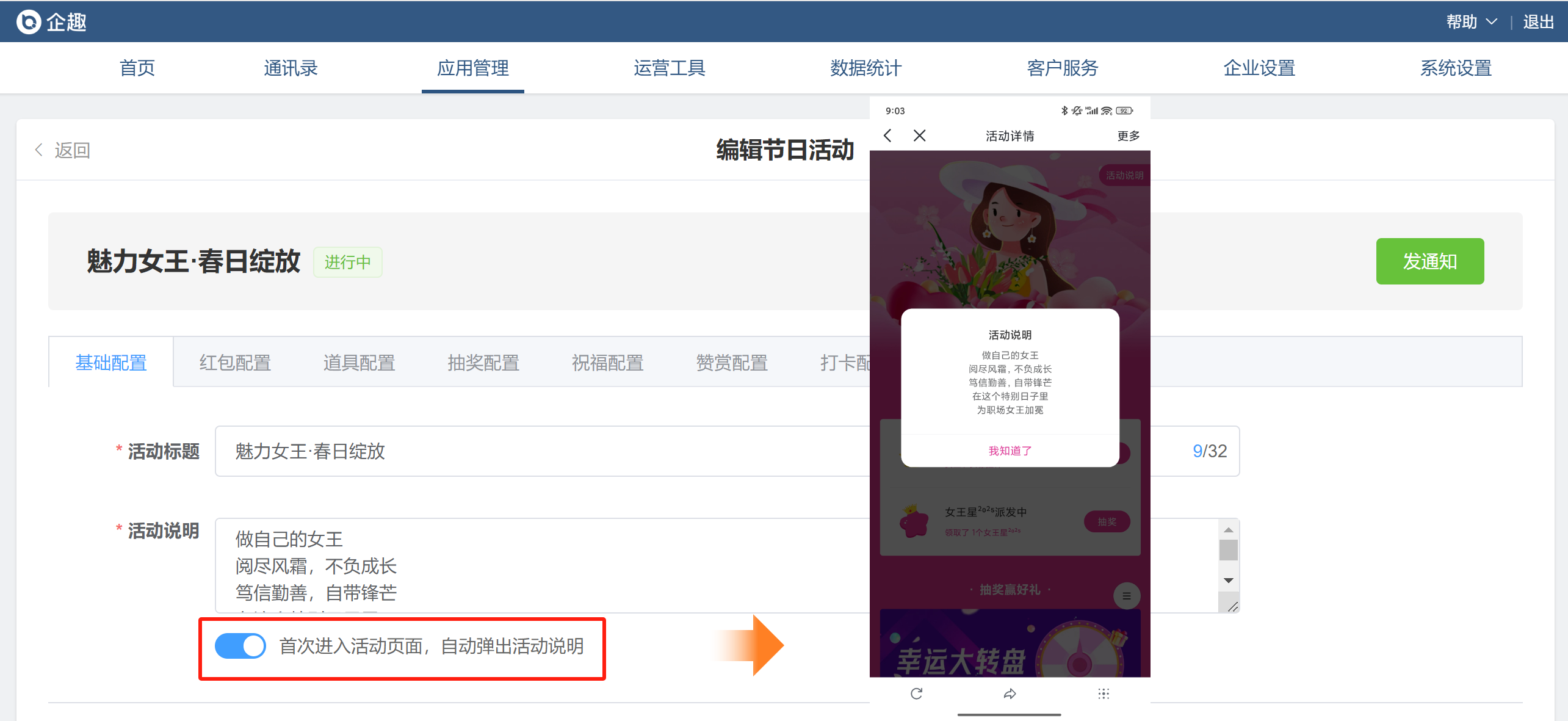Click the 抽奖 button in the phone preview
1568x721 pixels.
pyautogui.click(x=1106, y=521)
